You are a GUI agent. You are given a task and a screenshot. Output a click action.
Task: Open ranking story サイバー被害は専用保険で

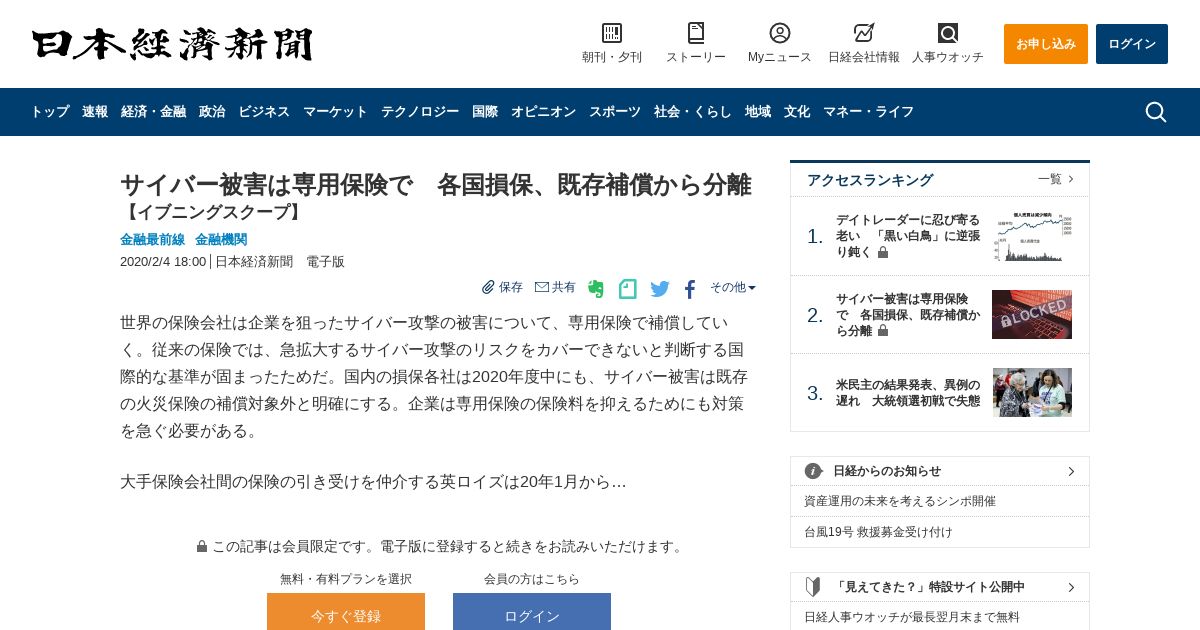click(908, 314)
